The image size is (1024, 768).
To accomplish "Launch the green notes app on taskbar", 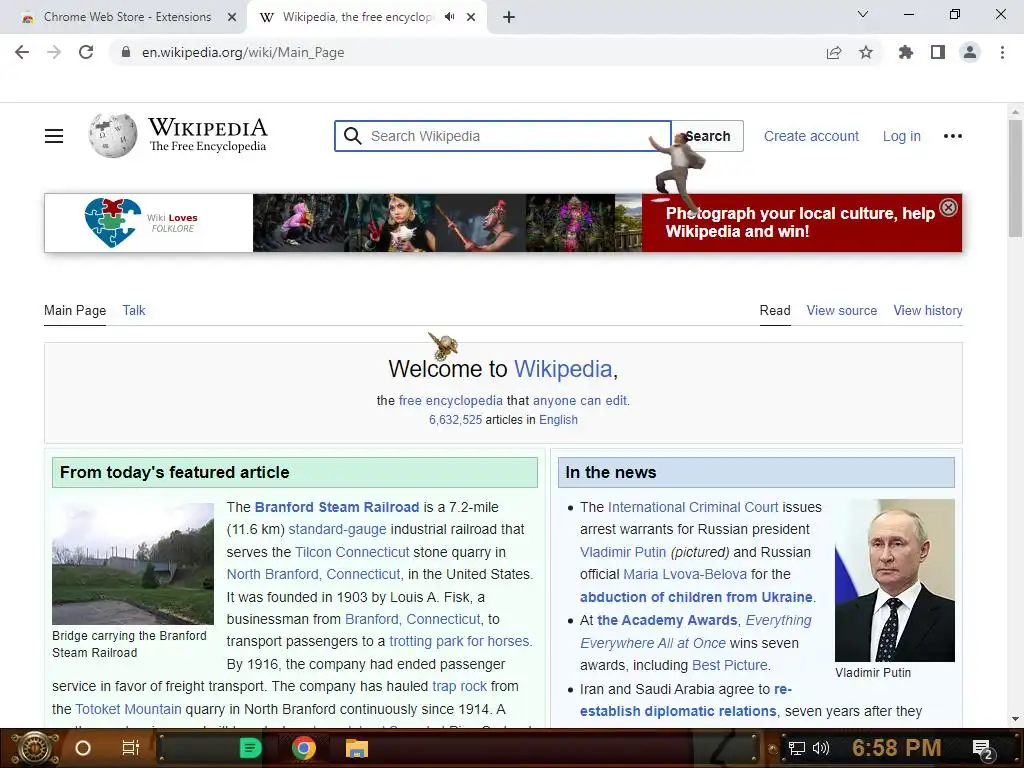I will pos(250,748).
